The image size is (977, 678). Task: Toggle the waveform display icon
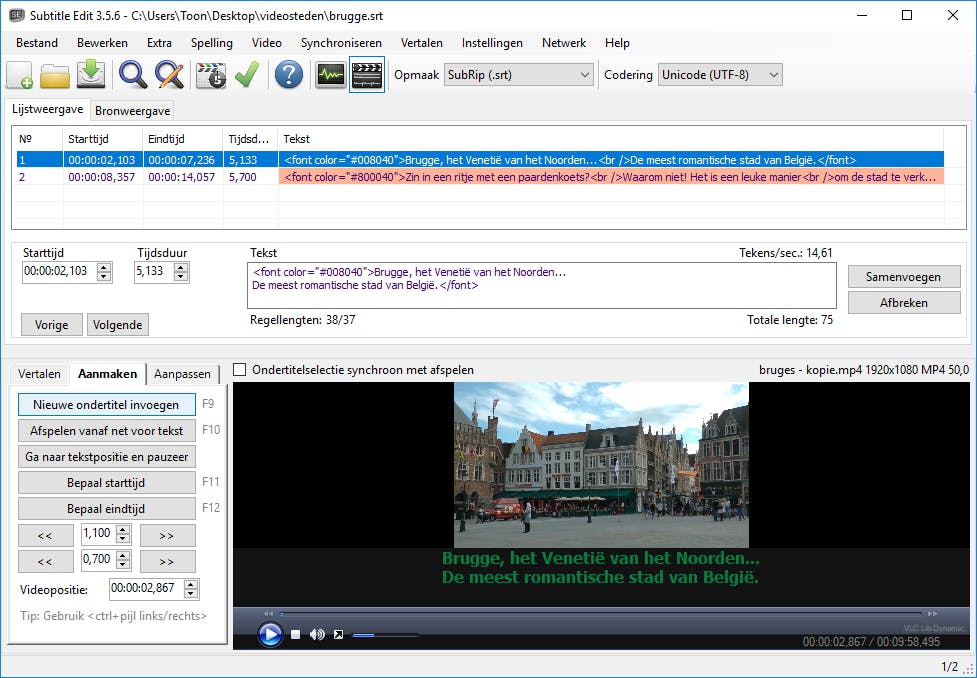pyautogui.click(x=330, y=75)
